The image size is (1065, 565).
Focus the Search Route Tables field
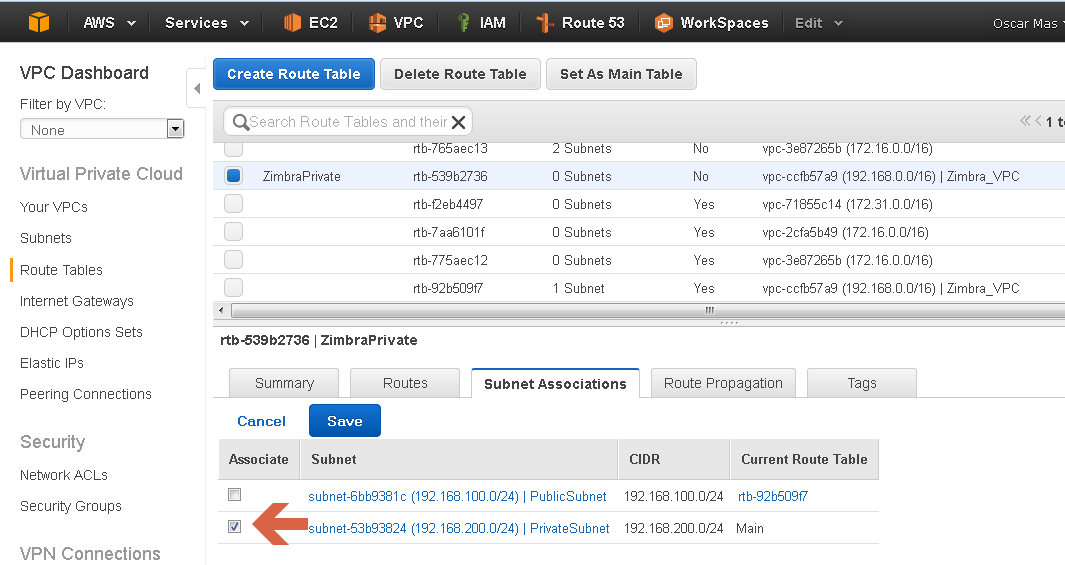point(348,122)
